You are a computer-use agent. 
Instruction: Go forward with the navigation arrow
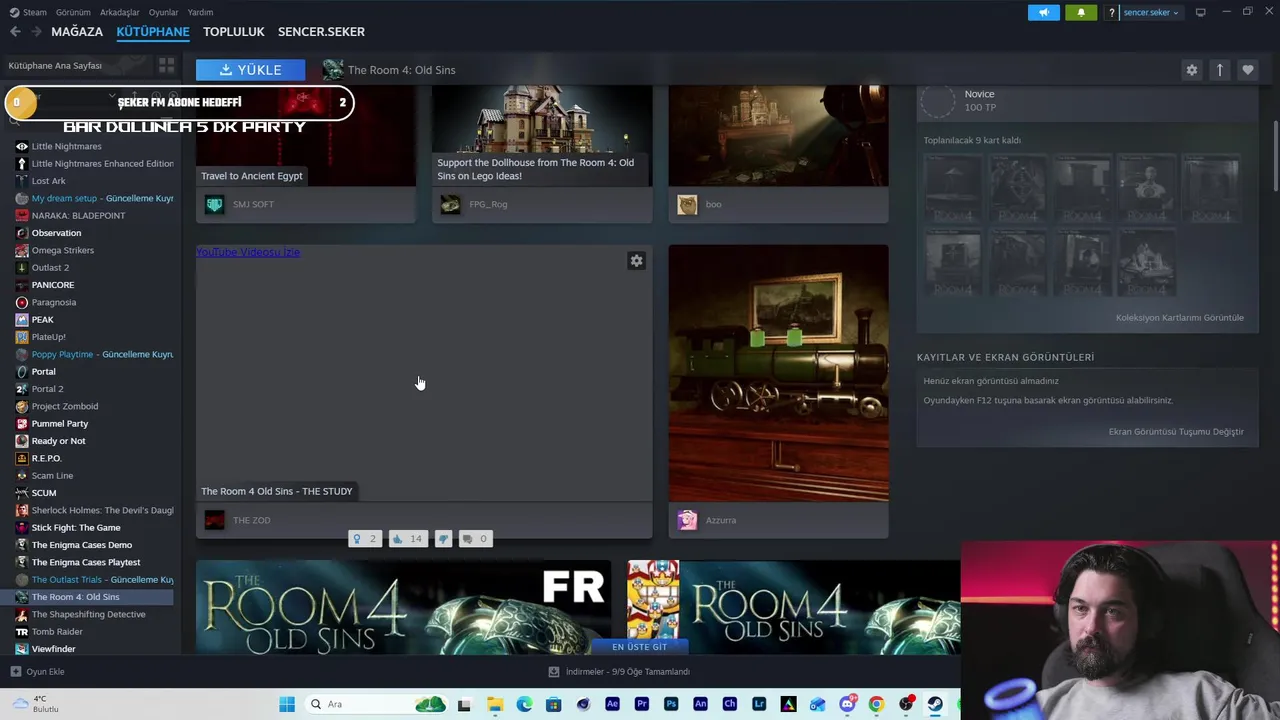pos(36,32)
